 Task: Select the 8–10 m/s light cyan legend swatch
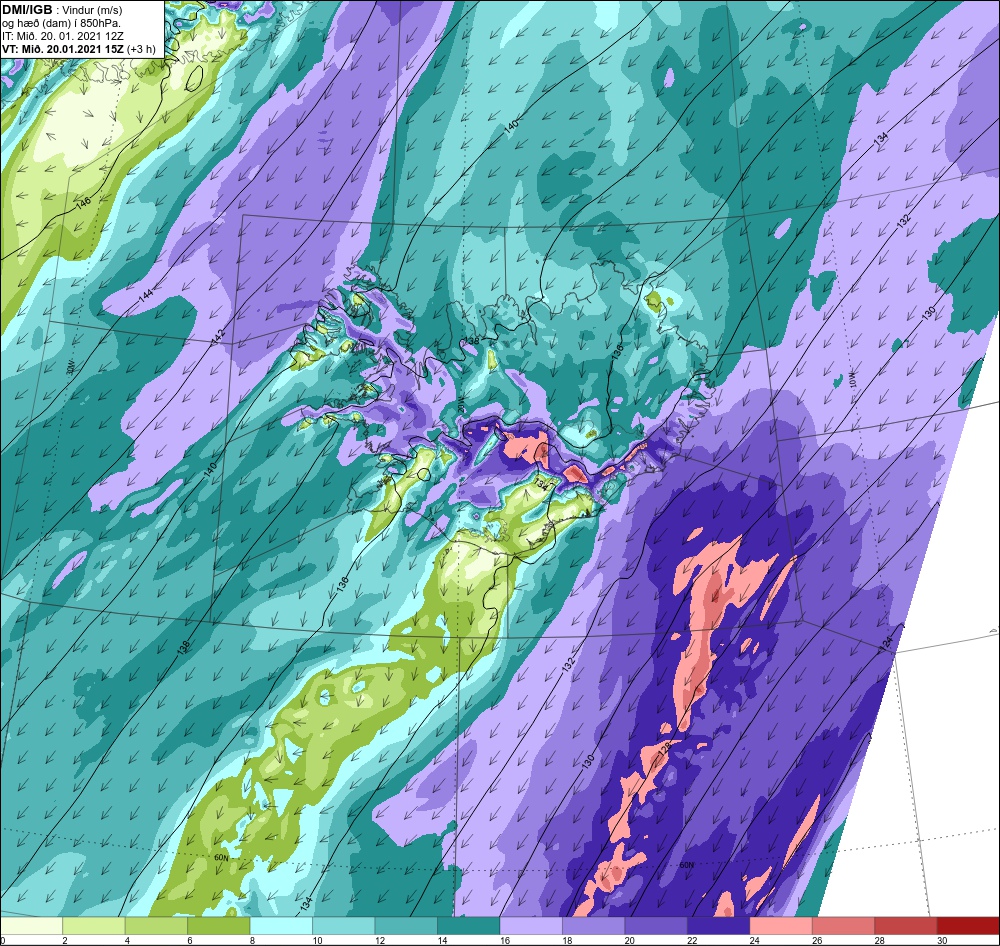coord(281,926)
